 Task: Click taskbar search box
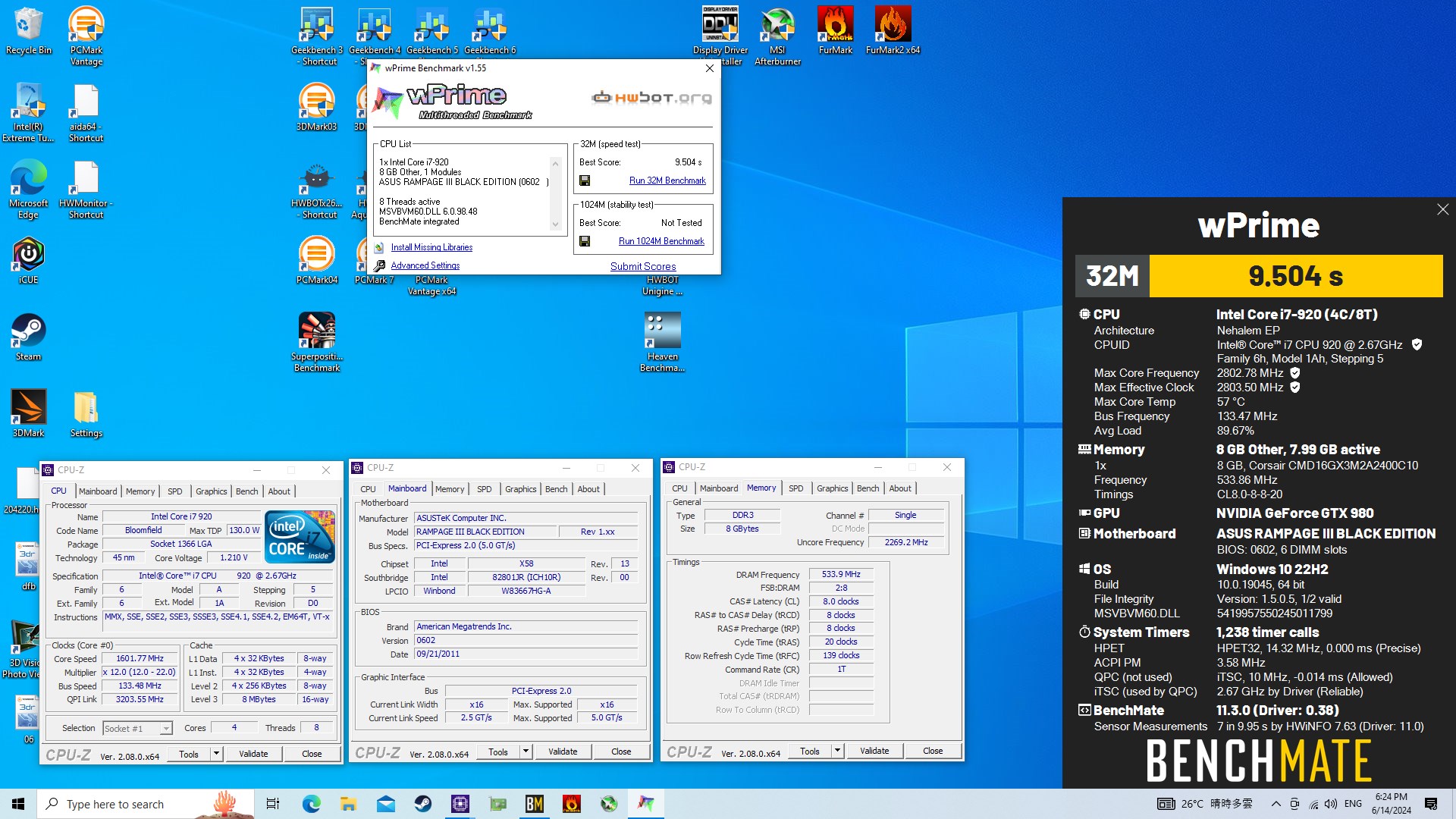click(x=146, y=804)
